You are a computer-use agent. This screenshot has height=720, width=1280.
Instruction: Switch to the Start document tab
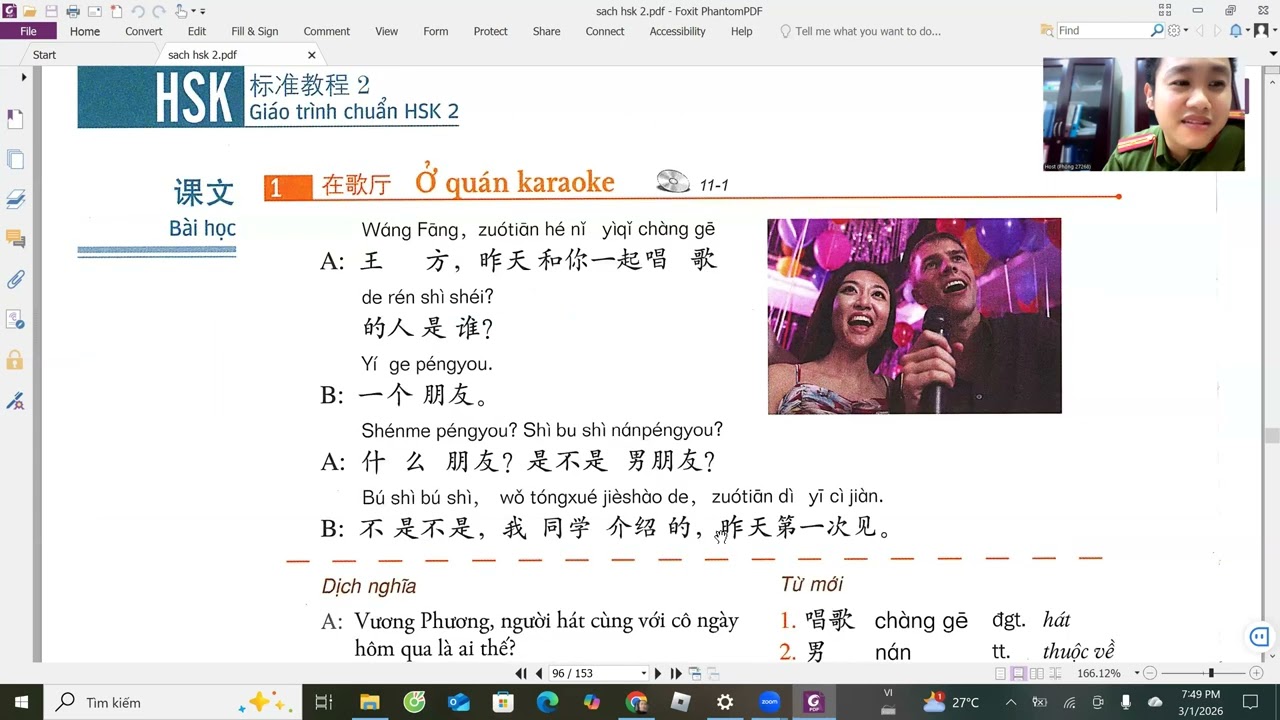coord(44,55)
